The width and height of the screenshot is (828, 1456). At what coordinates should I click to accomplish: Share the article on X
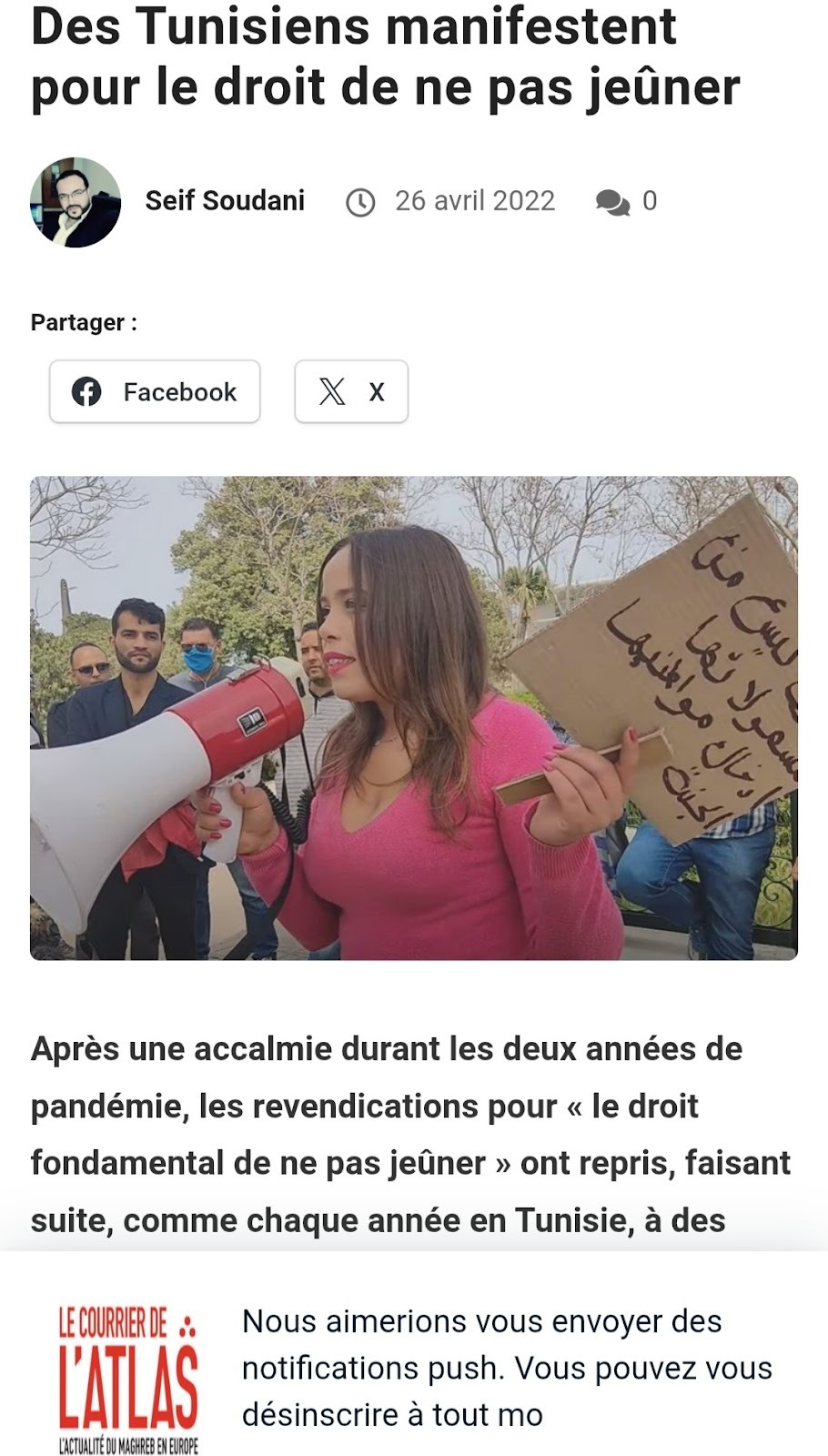(x=351, y=391)
